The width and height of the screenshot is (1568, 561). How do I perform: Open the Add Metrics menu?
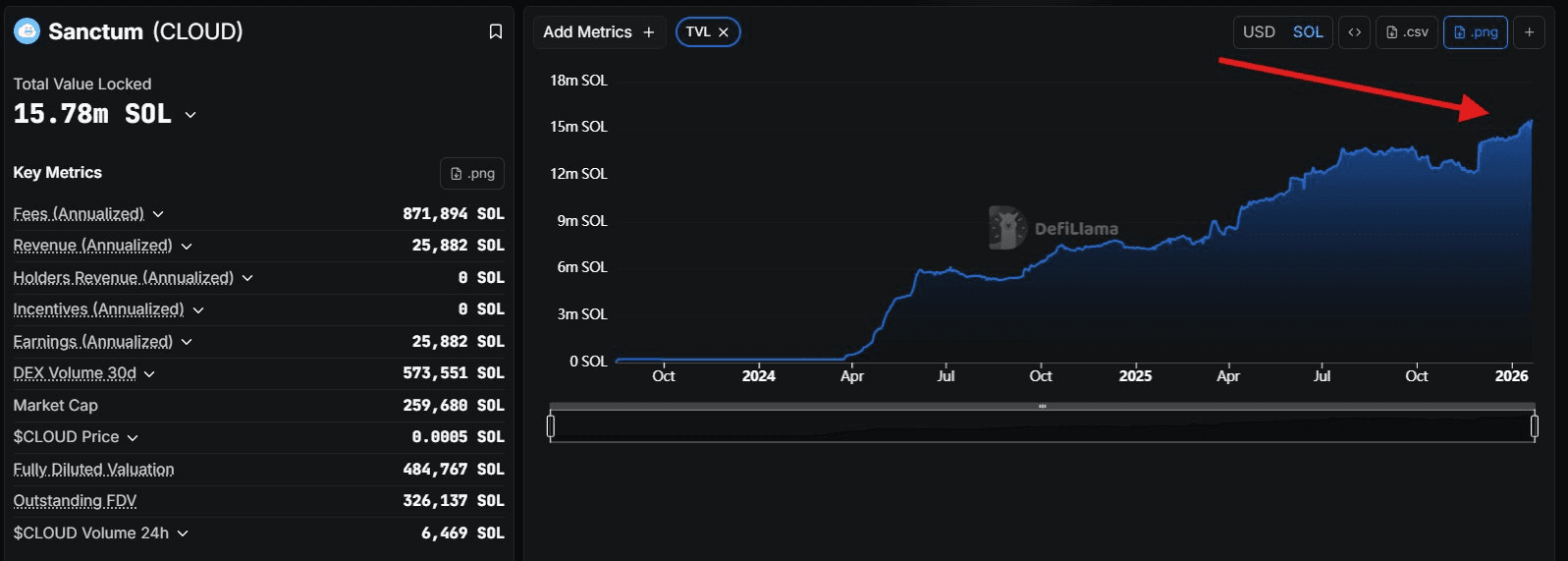pyautogui.click(x=598, y=32)
